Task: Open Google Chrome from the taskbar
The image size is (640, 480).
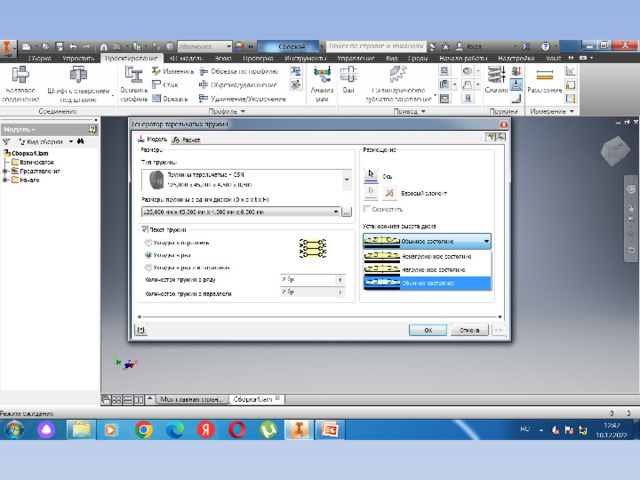Action: pyautogui.click(x=143, y=429)
